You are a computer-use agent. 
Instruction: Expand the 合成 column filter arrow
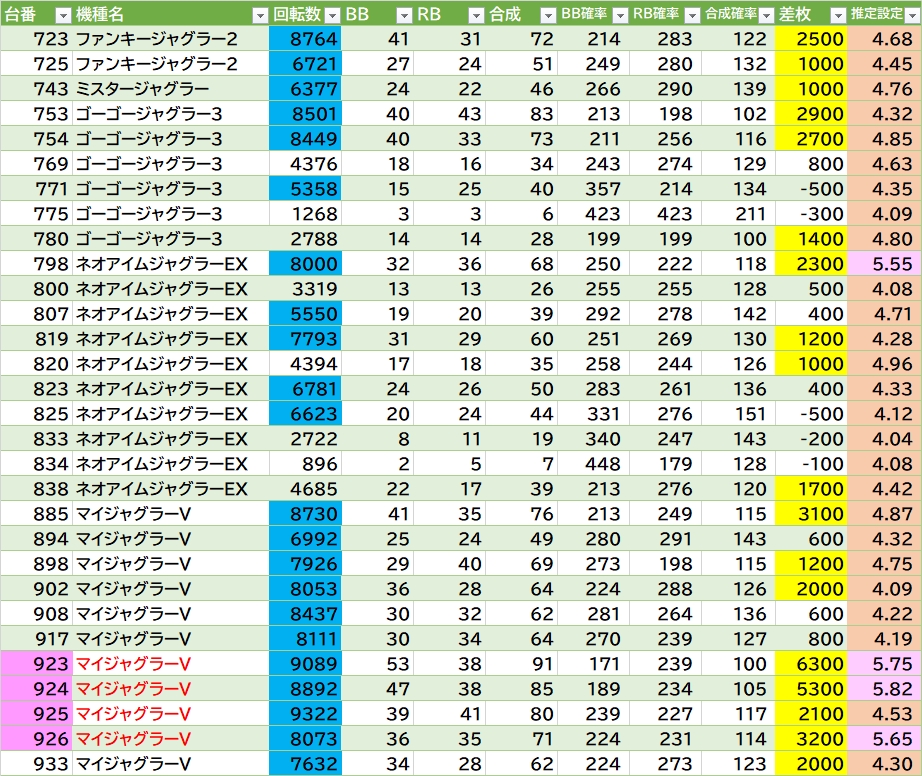tap(548, 15)
